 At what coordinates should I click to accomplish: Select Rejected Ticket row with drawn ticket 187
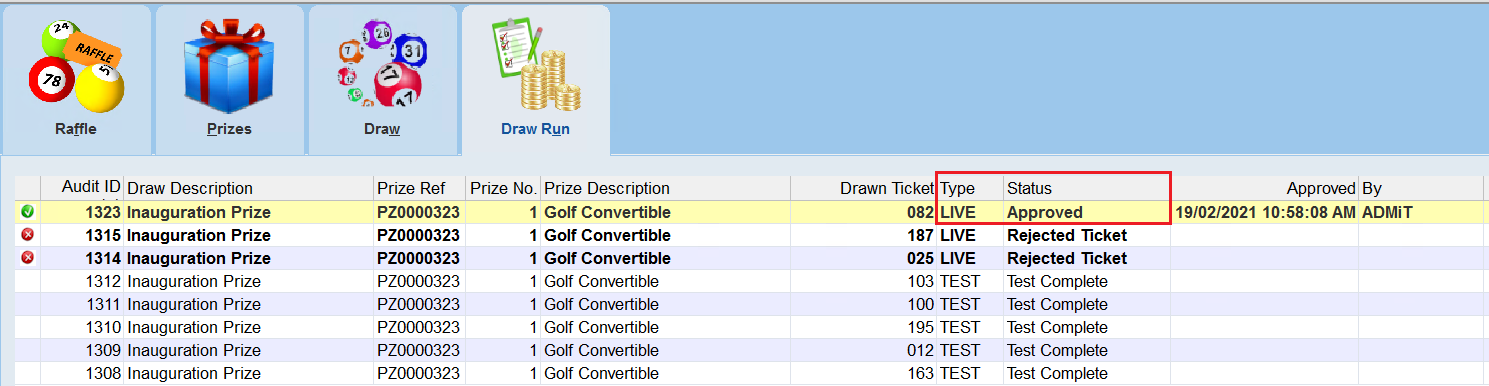pyautogui.click(x=750, y=235)
